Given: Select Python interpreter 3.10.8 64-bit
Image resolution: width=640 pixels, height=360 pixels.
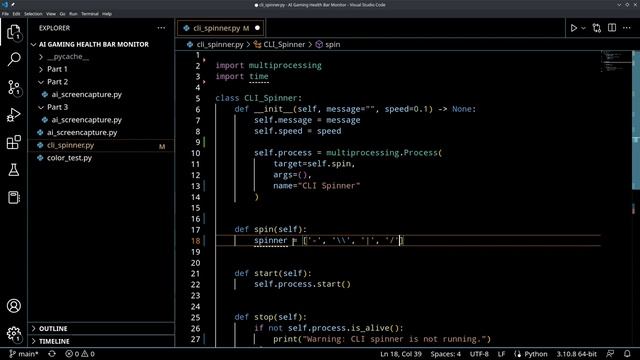Looking at the screenshot, I should 576,354.
